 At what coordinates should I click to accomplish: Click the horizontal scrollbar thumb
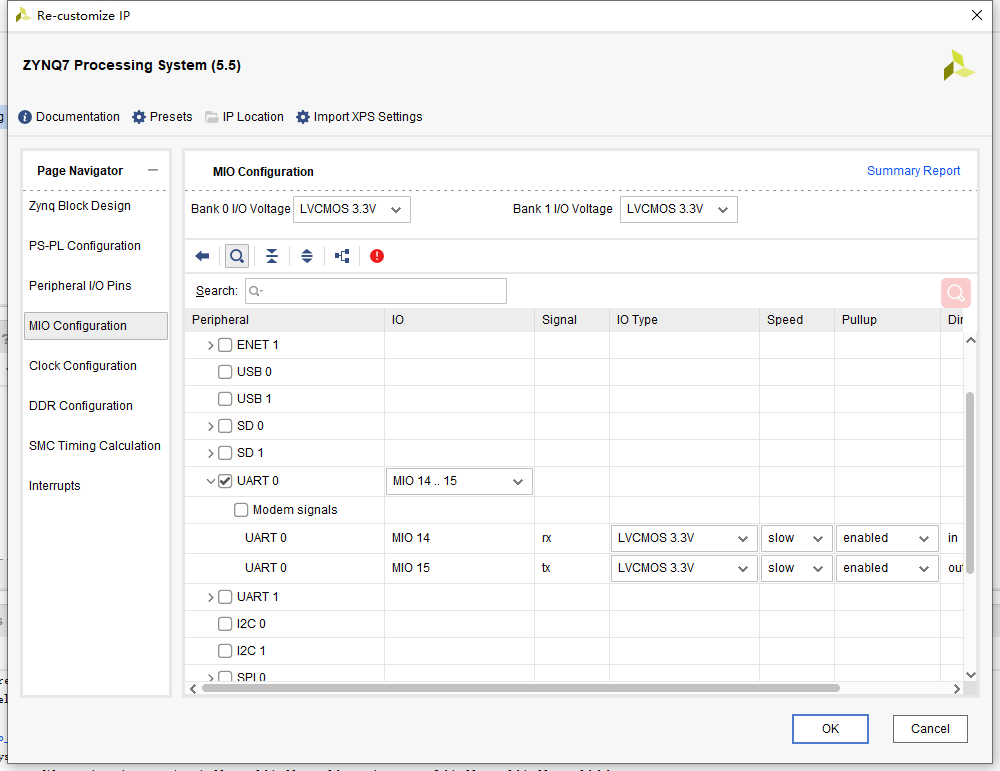click(x=520, y=689)
